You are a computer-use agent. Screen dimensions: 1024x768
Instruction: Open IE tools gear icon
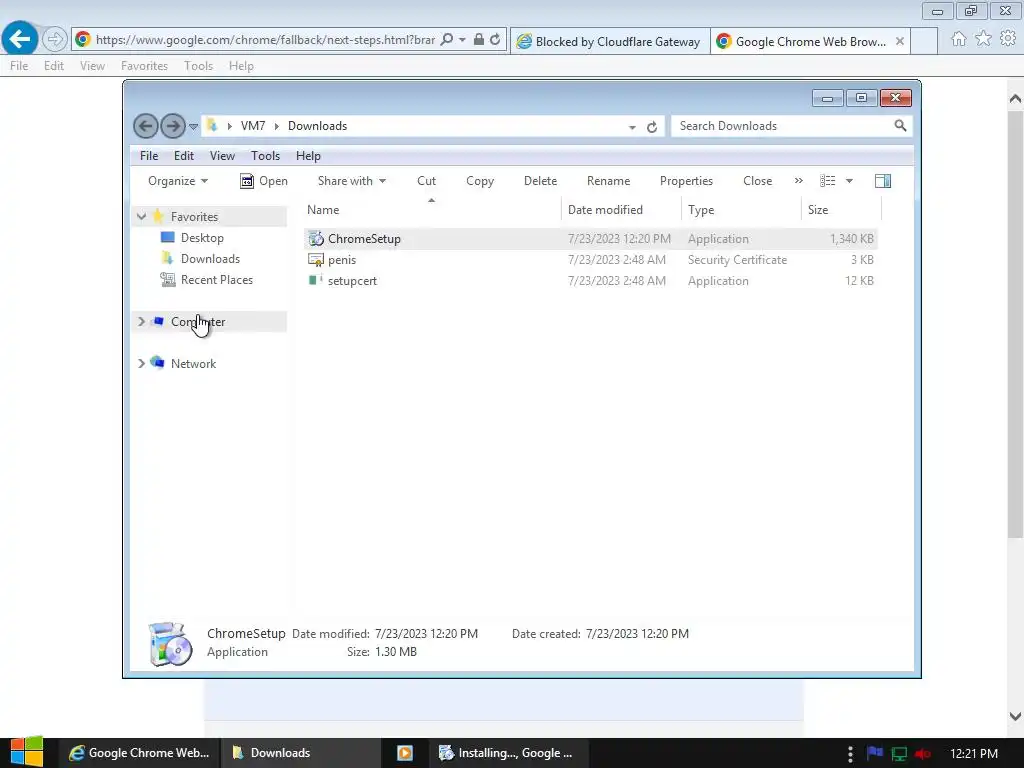coord(1008,39)
